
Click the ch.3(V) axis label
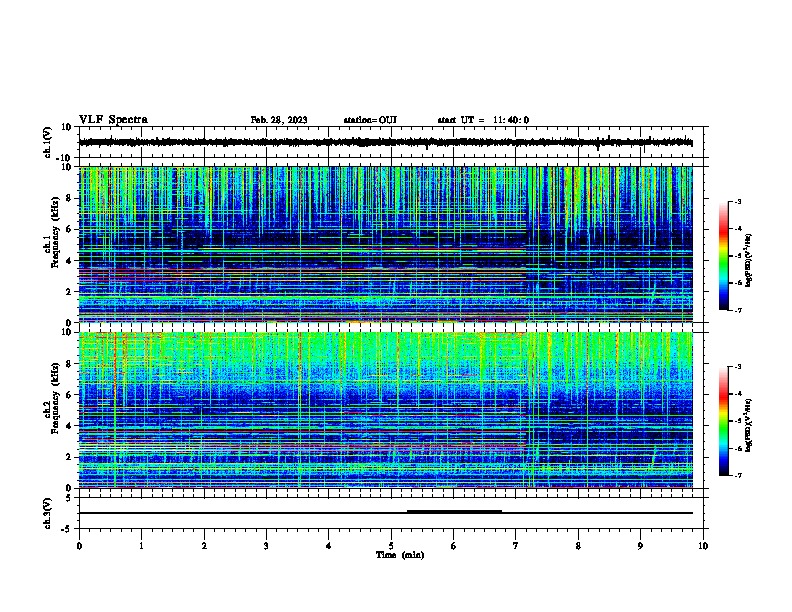[48, 513]
